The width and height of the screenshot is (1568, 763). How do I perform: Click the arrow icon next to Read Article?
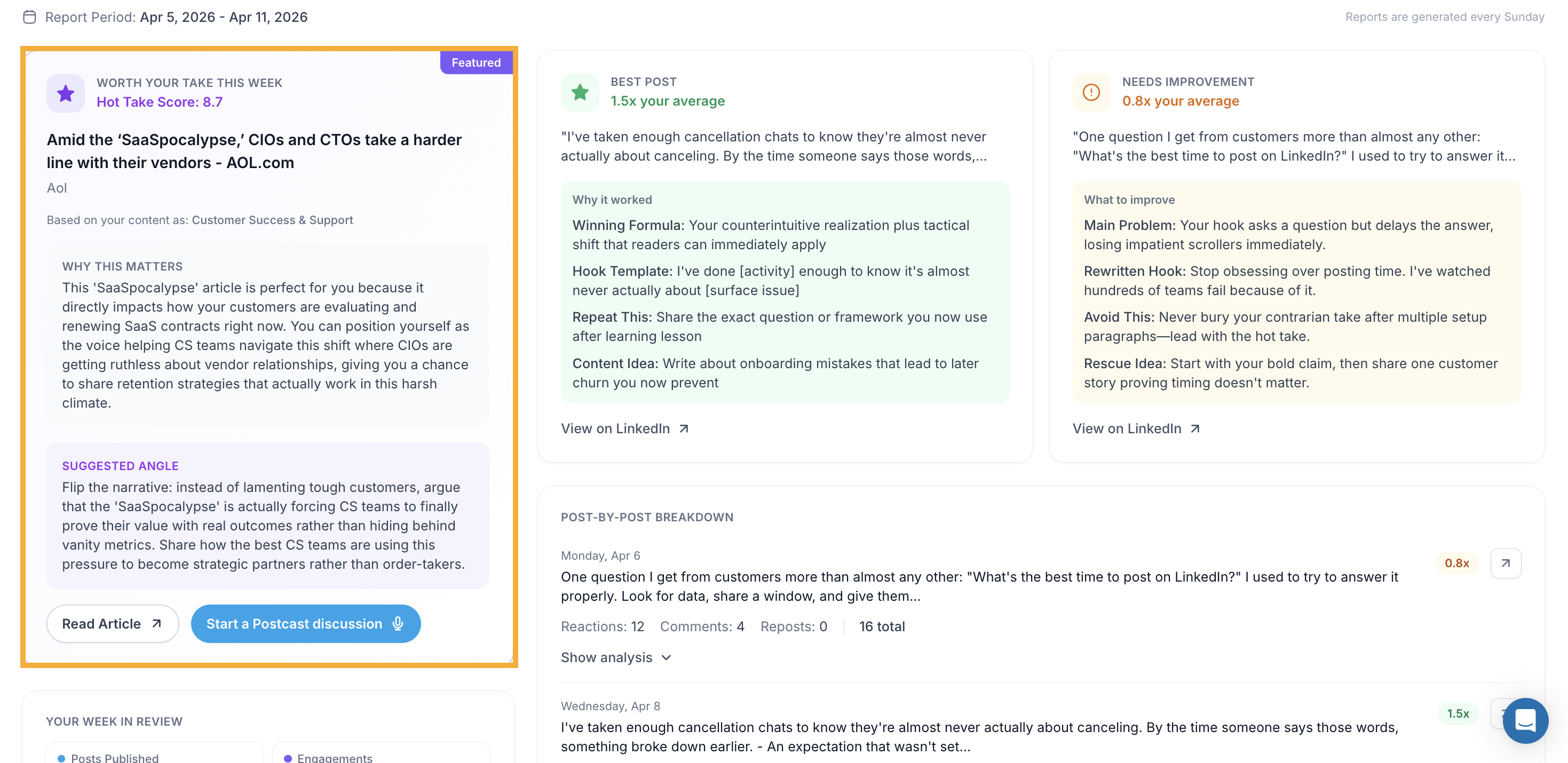tap(156, 624)
